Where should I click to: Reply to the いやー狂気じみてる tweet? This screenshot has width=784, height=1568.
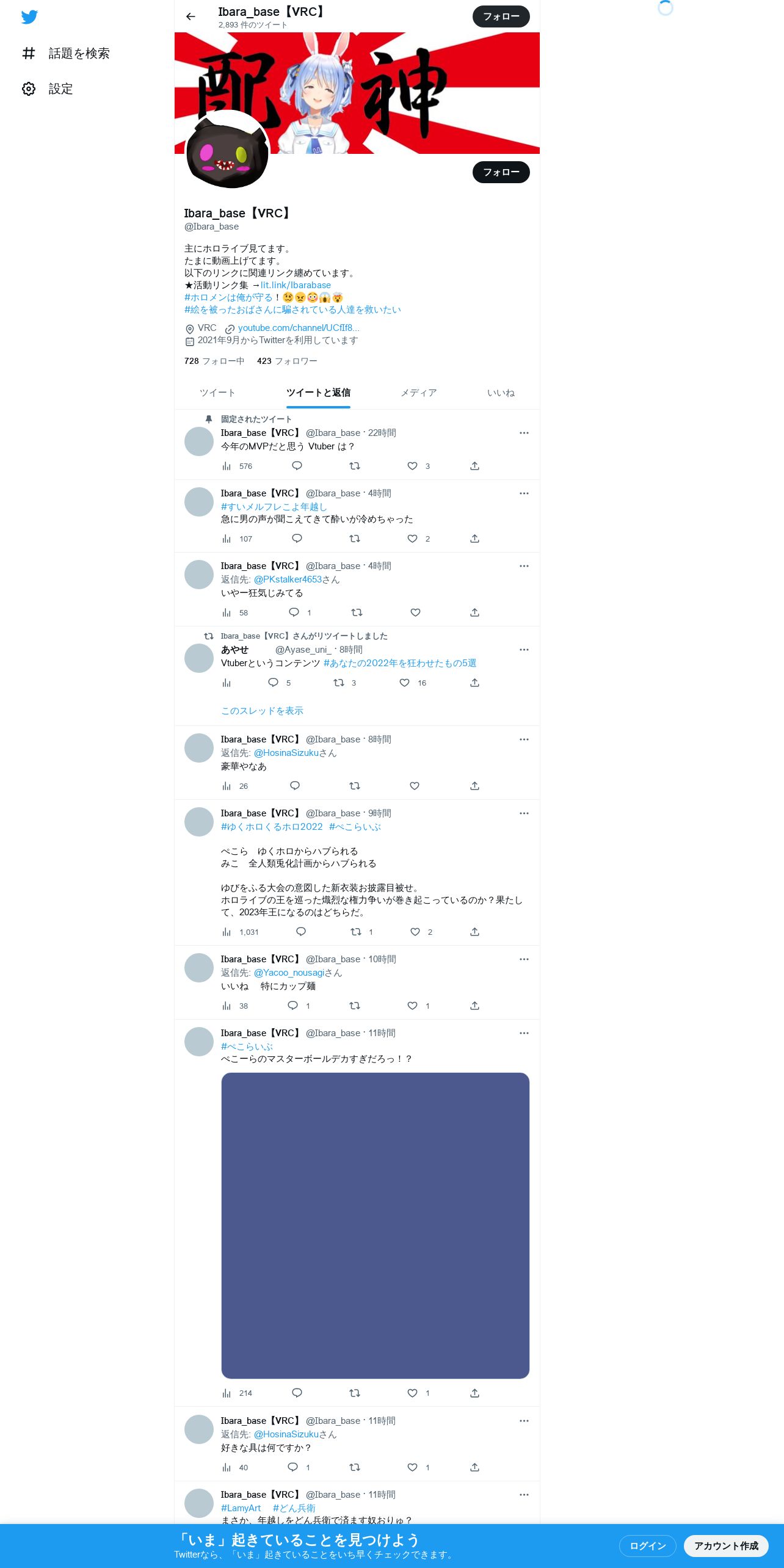[294, 612]
